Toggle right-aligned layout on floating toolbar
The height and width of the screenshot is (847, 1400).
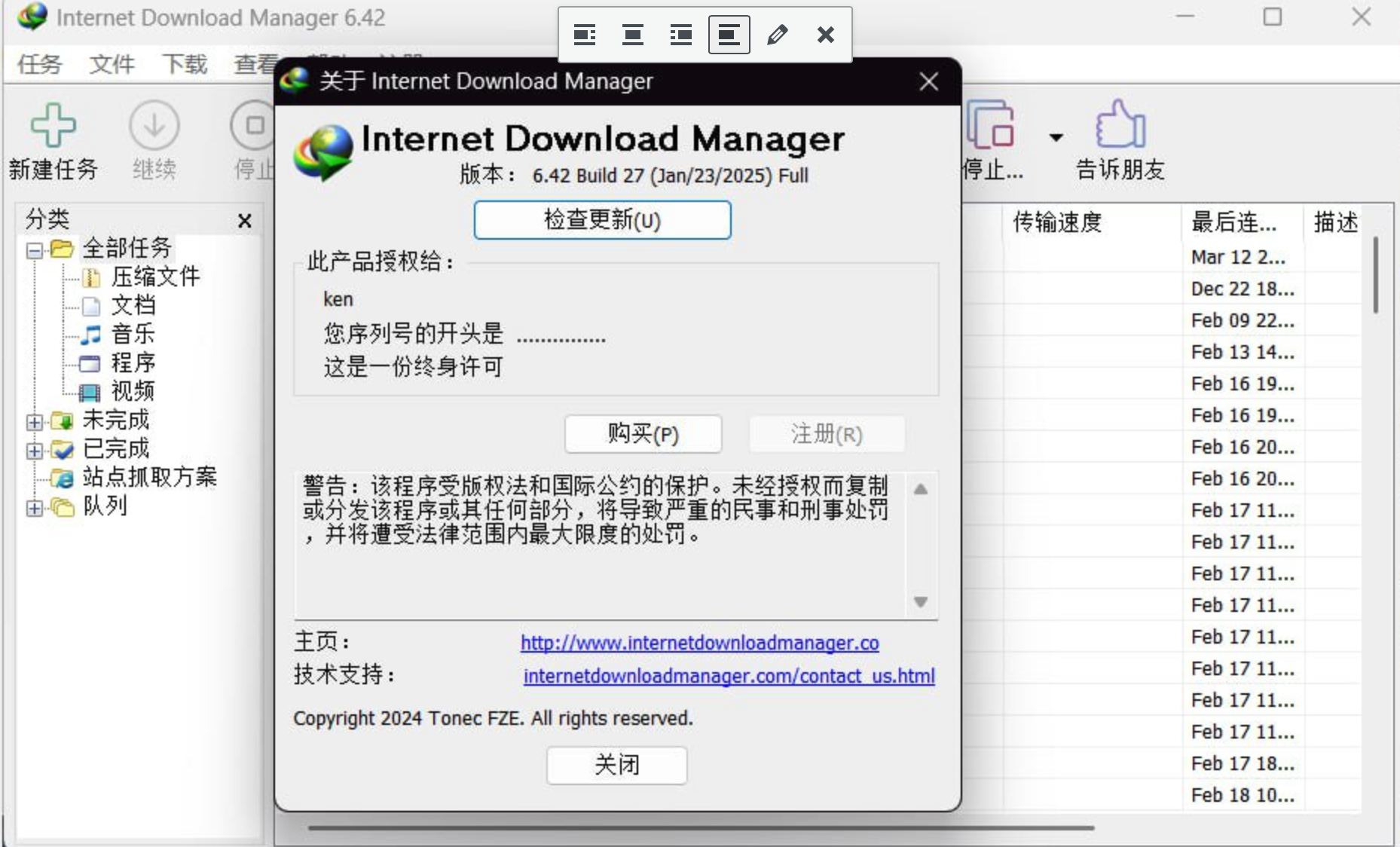tap(681, 34)
